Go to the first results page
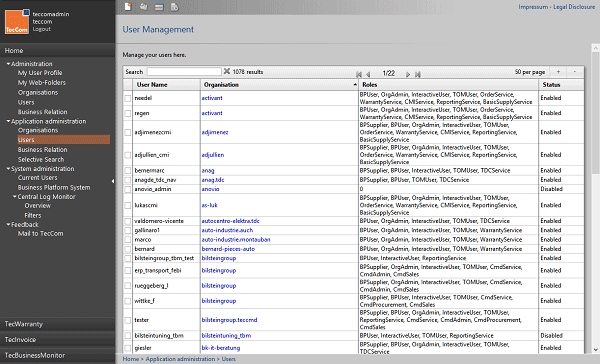 pyautogui.click(x=359, y=74)
